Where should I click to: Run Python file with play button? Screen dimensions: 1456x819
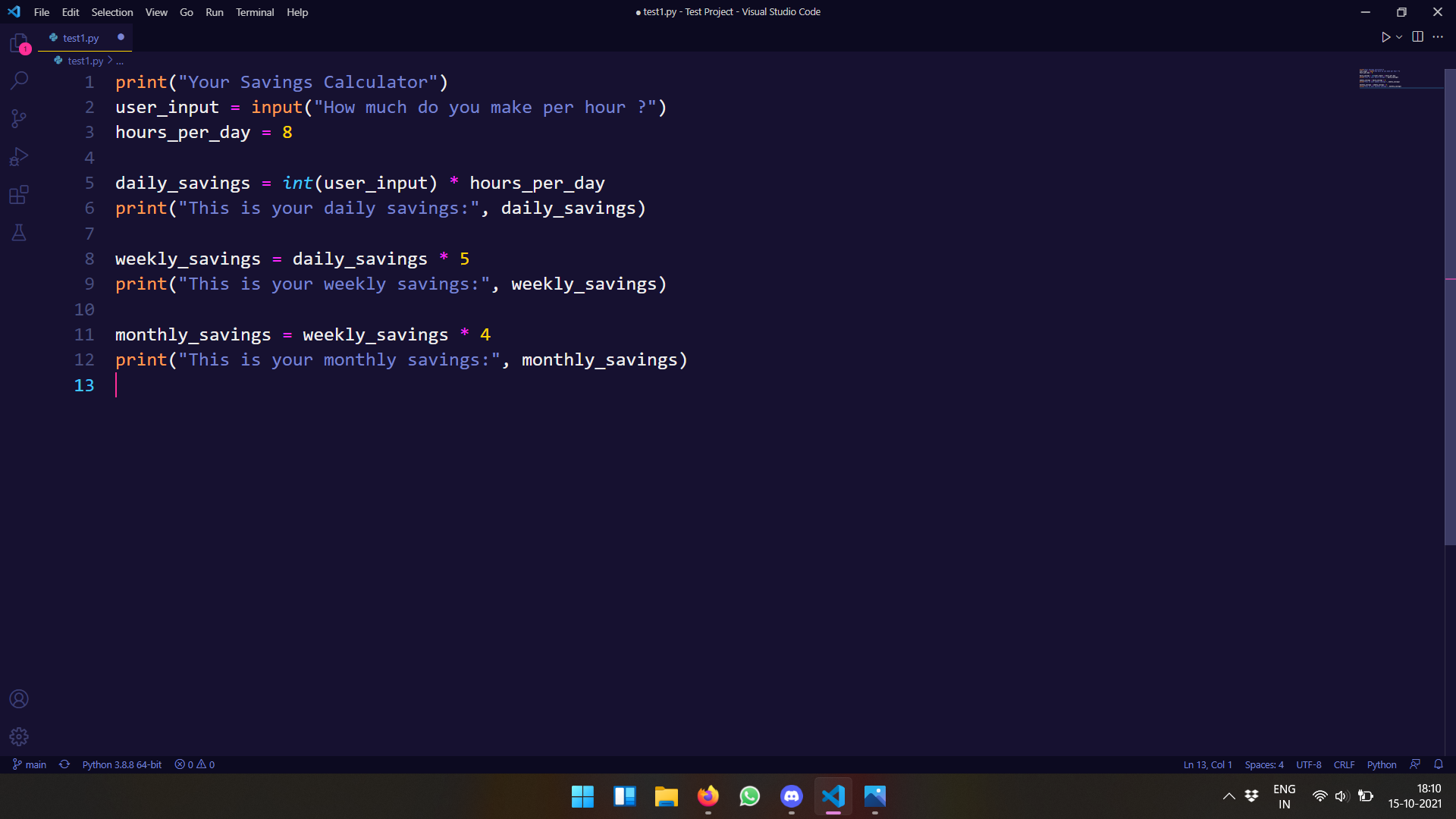[1385, 37]
